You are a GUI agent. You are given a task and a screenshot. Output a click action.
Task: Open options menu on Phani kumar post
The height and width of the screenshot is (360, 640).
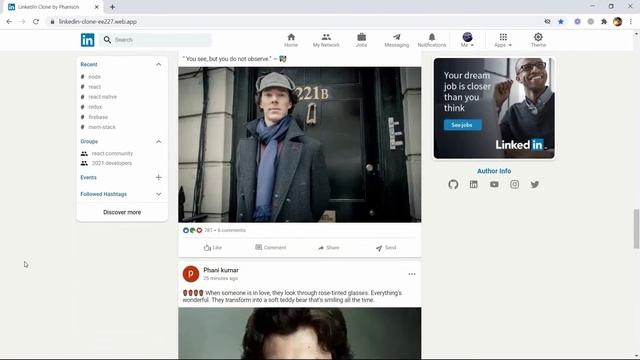pos(412,274)
